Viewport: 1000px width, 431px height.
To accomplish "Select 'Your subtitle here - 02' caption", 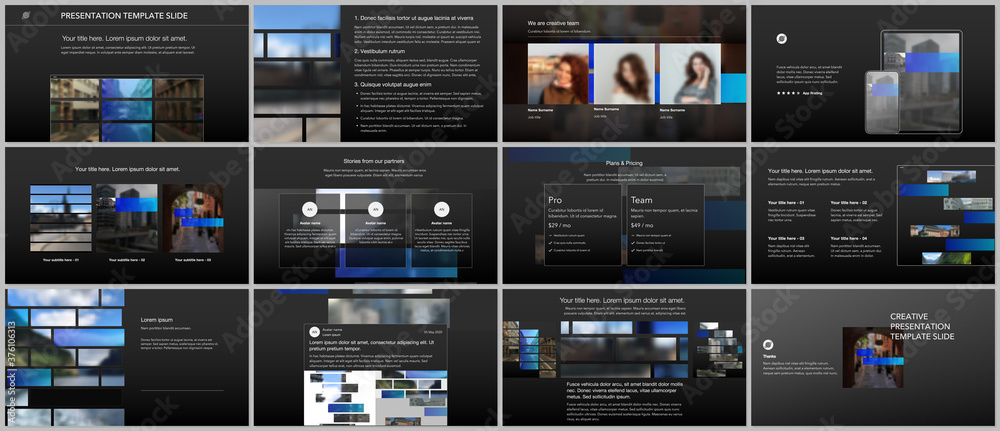I will pyautogui.click(x=127, y=260).
